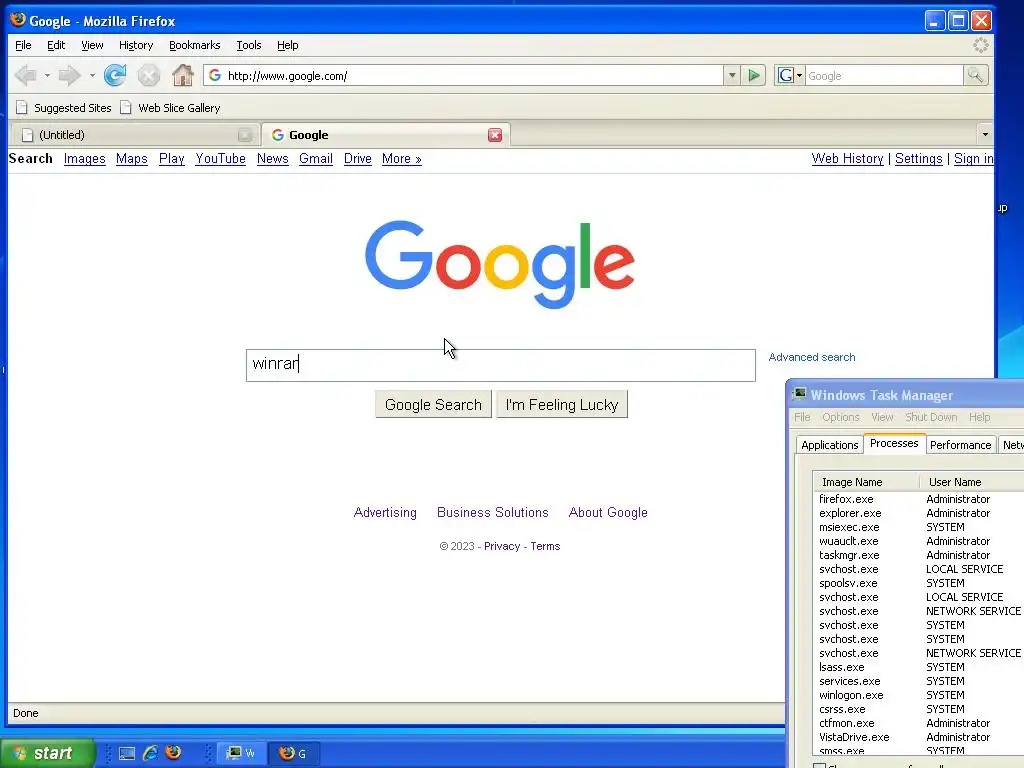The height and width of the screenshot is (768, 1024).
Task: Close the (Untitled) tab
Action: 245,135
